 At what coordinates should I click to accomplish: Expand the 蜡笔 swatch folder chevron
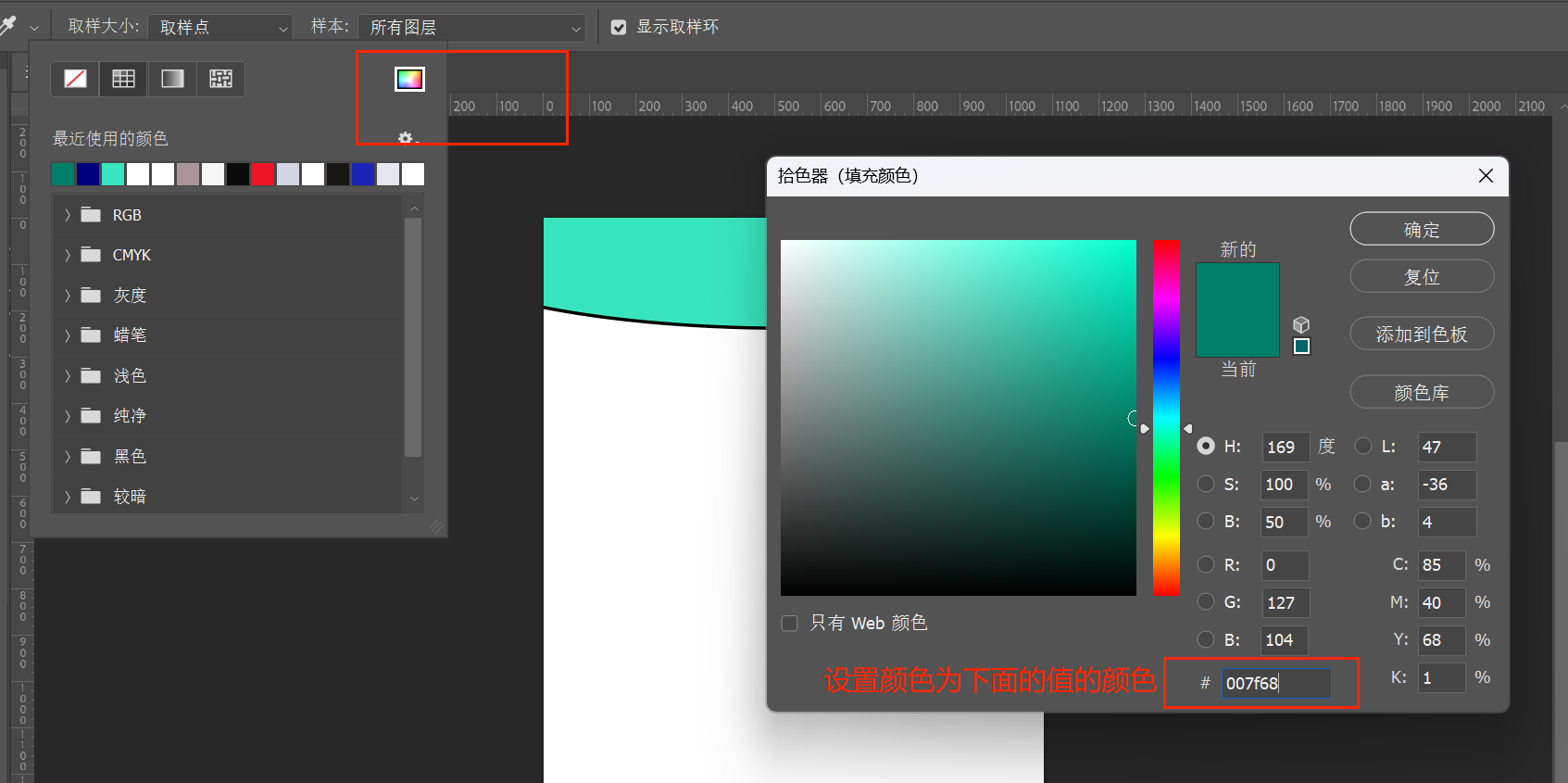click(68, 335)
